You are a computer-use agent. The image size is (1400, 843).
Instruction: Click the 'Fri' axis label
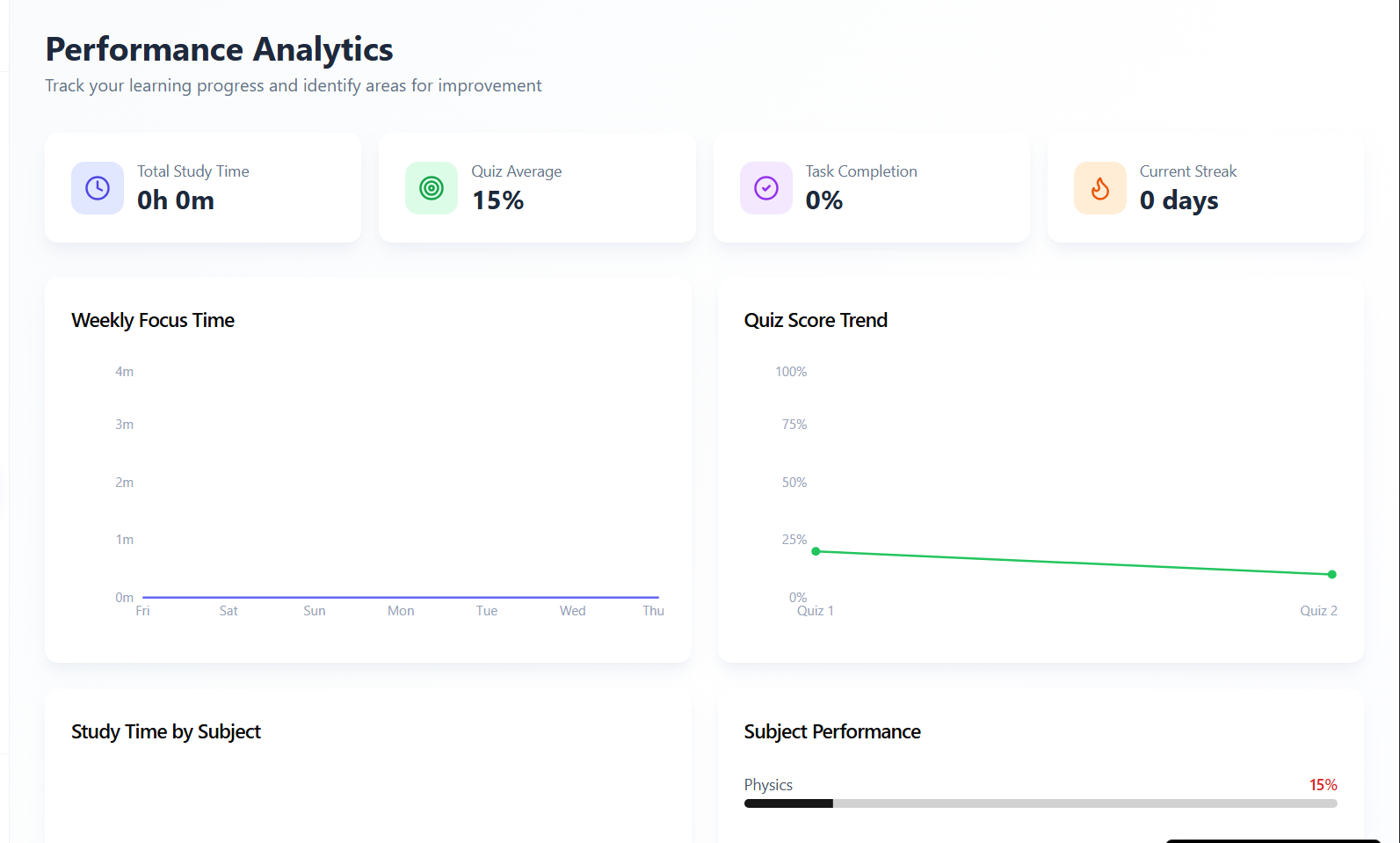click(142, 611)
